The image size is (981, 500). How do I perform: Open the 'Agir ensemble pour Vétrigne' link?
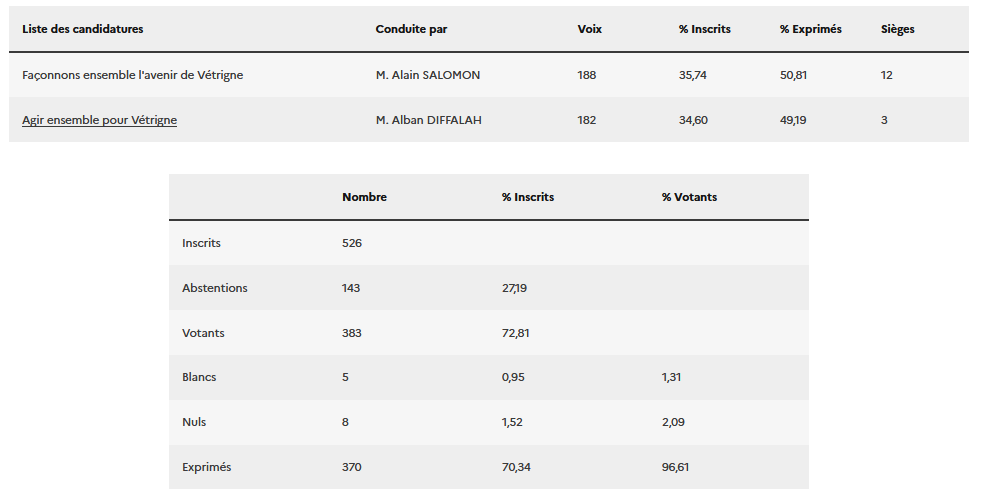click(99, 120)
